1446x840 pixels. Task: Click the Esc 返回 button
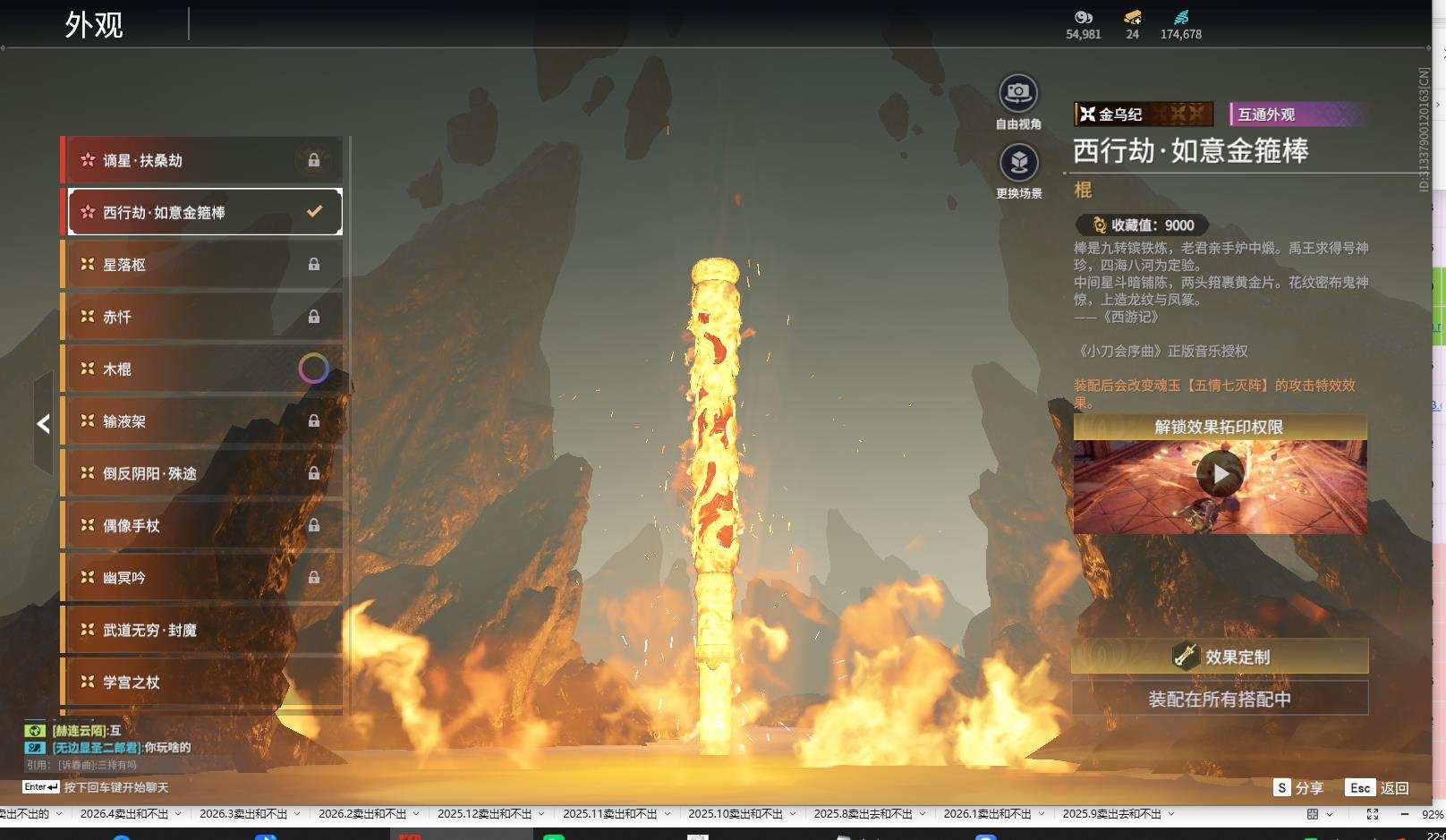[1377, 787]
